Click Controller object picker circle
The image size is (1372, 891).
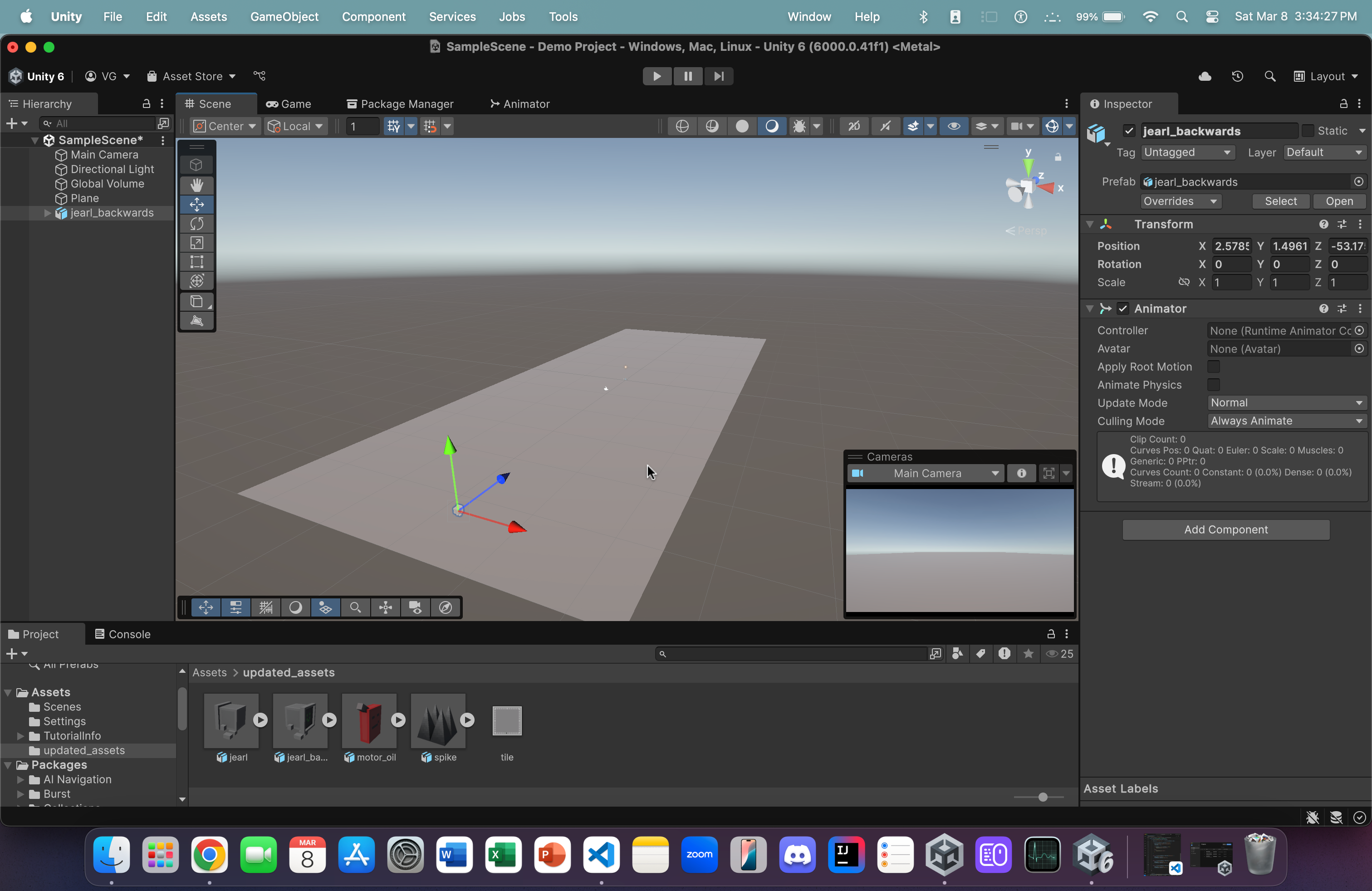click(1359, 331)
